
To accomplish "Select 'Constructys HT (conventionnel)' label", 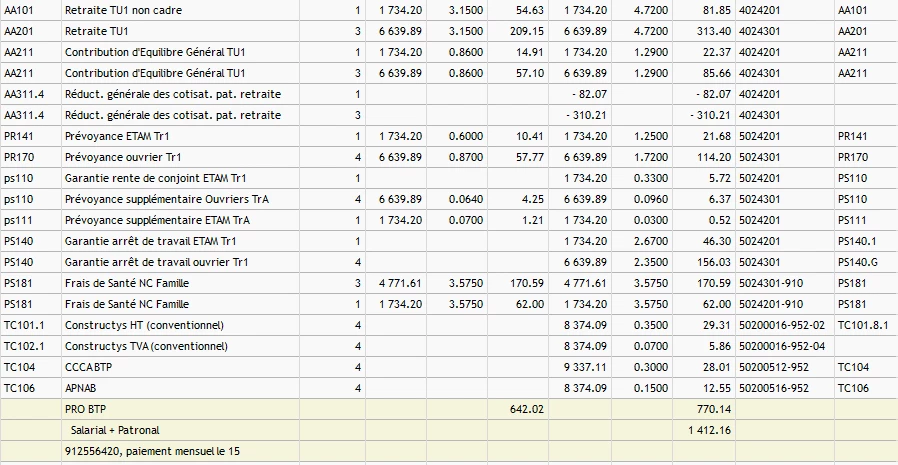I will pyautogui.click(x=144, y=325).
